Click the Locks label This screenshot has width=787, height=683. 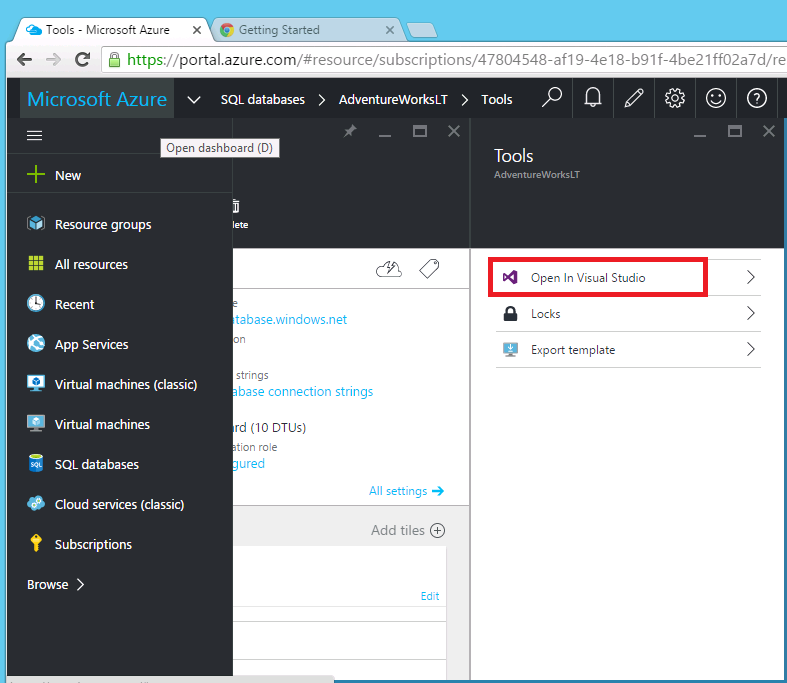(x=546, y=314)
